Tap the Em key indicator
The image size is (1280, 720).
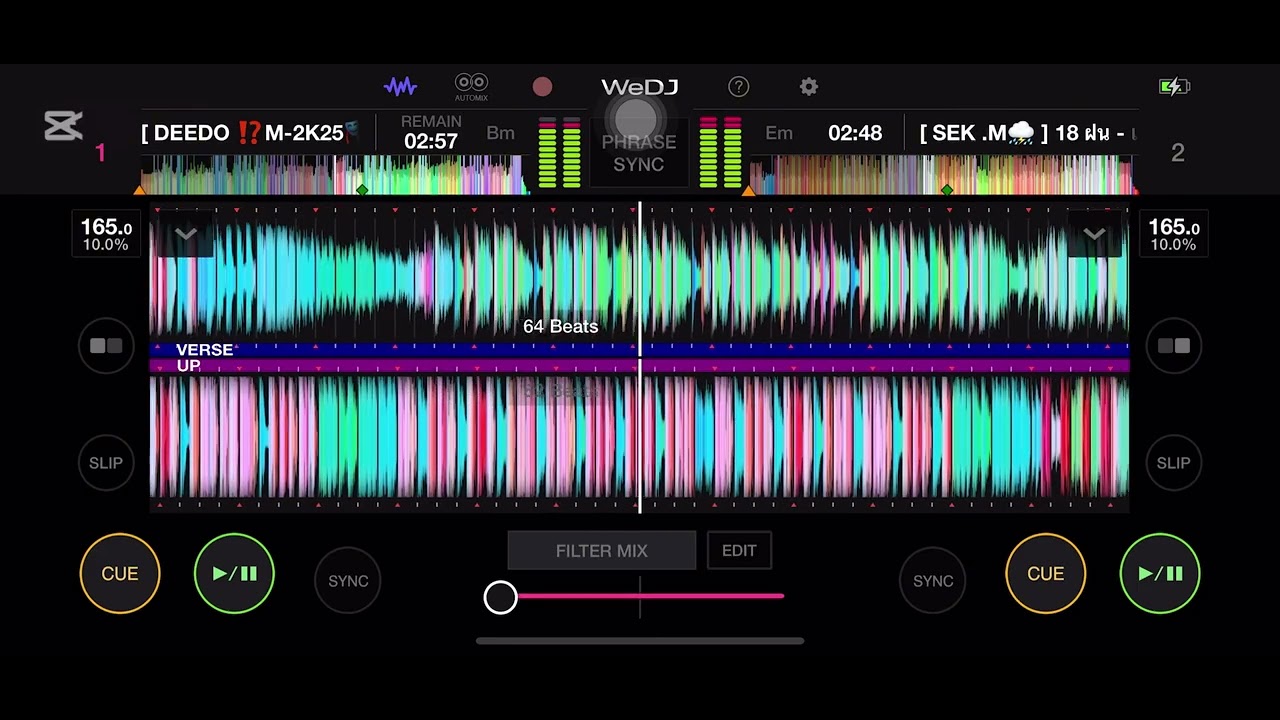click(779, 133)
